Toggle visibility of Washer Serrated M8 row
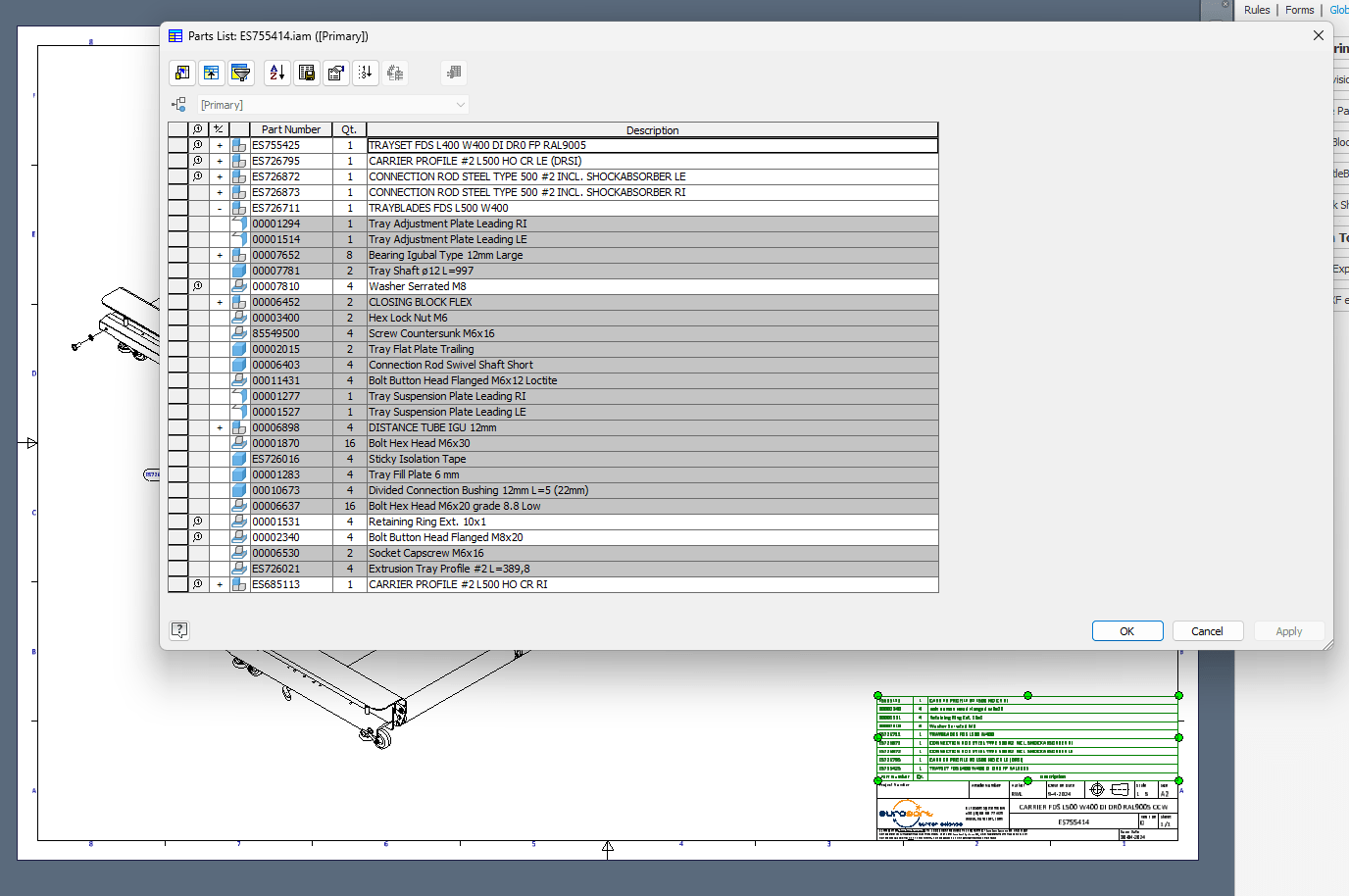 (x=197, y=286)
